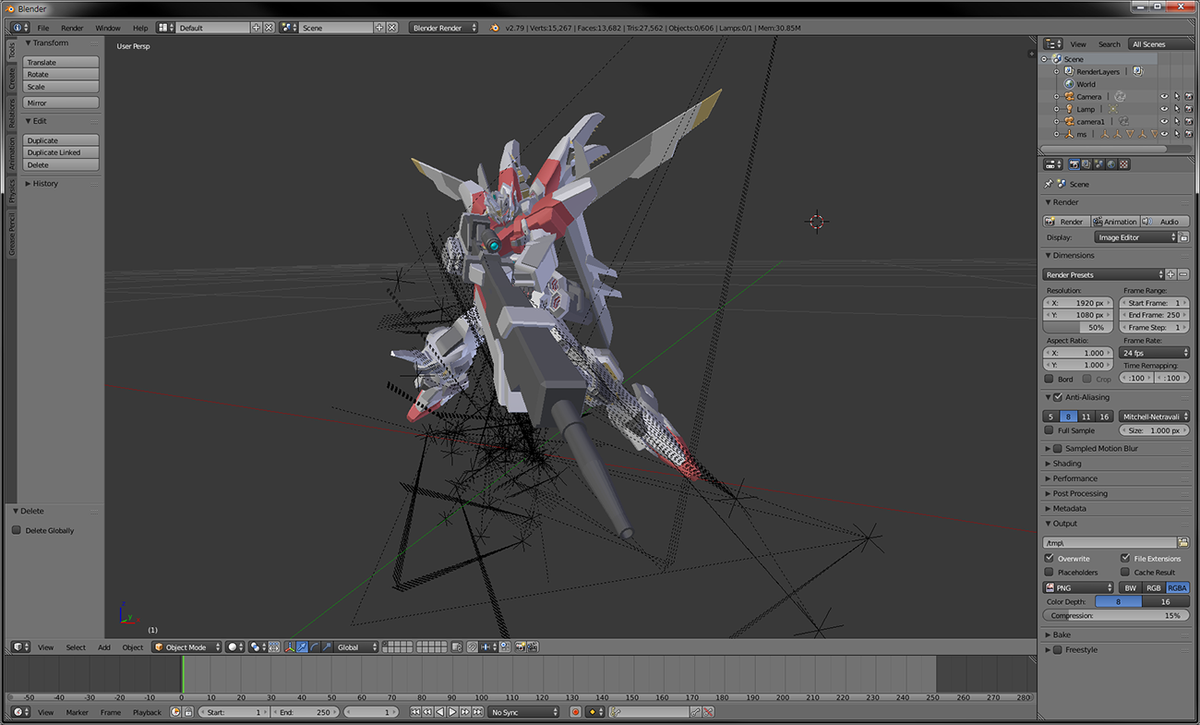Click the timeline editor type icon

pyautogui.click(x=21, y=712)
